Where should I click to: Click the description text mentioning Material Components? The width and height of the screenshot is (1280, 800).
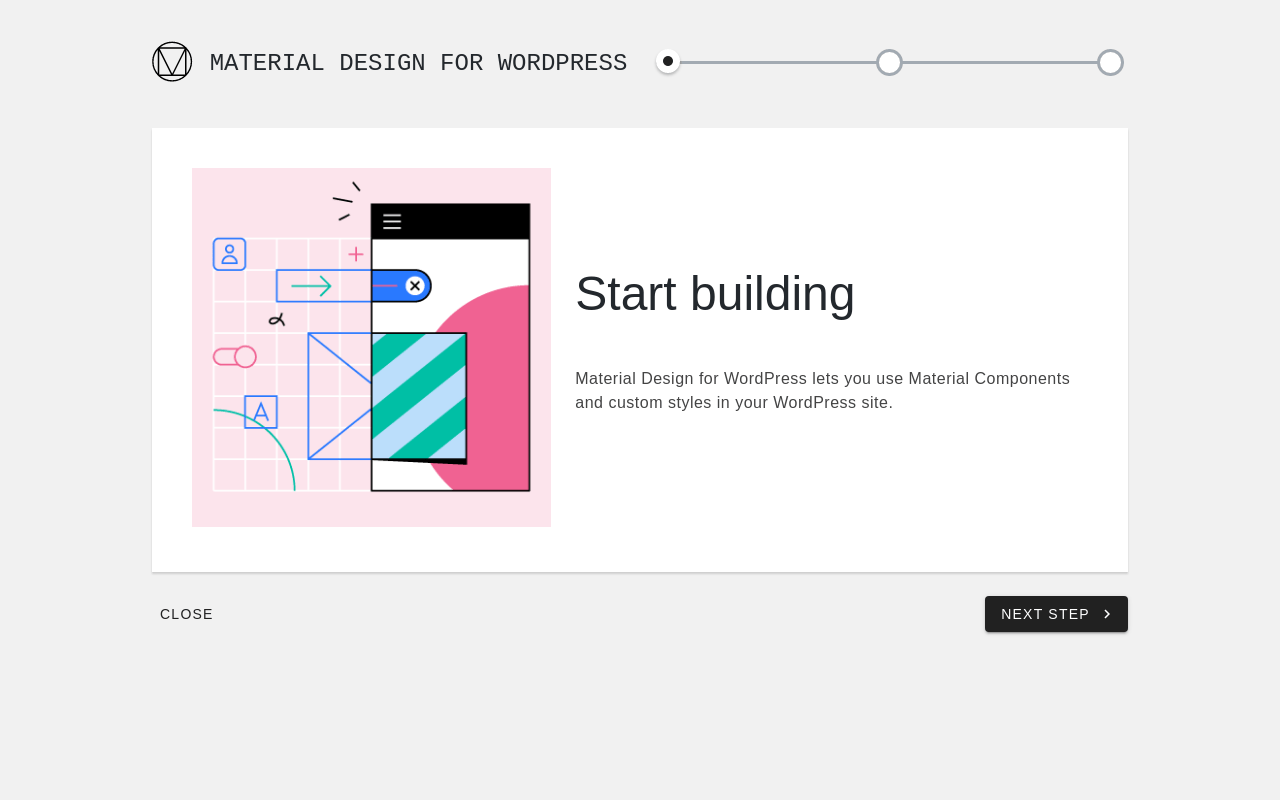point(822,391)
